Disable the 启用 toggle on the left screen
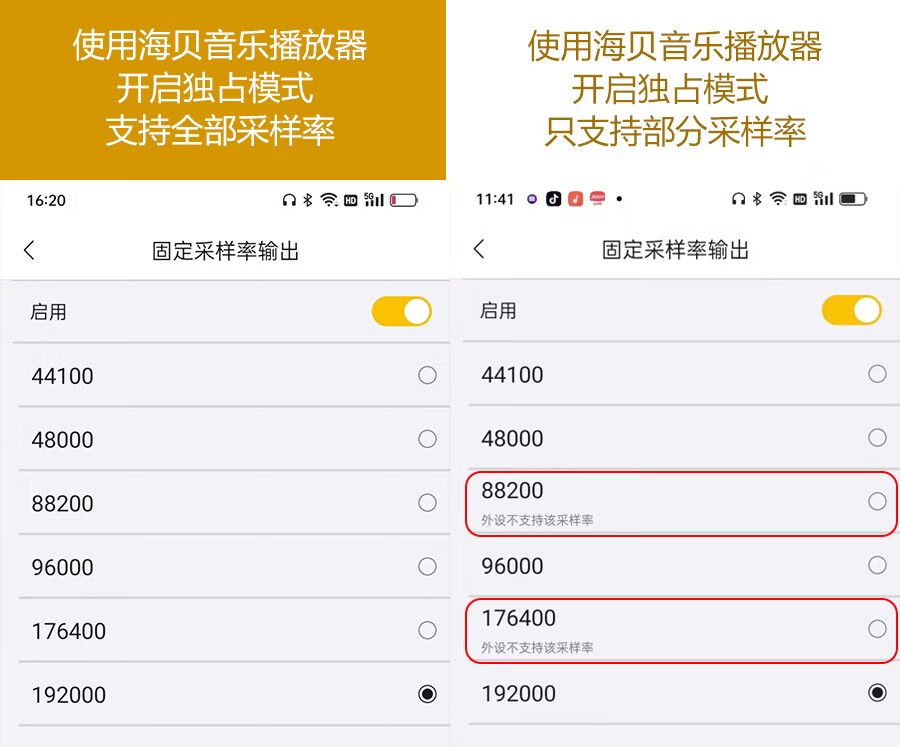 click(x=401, y=312)
